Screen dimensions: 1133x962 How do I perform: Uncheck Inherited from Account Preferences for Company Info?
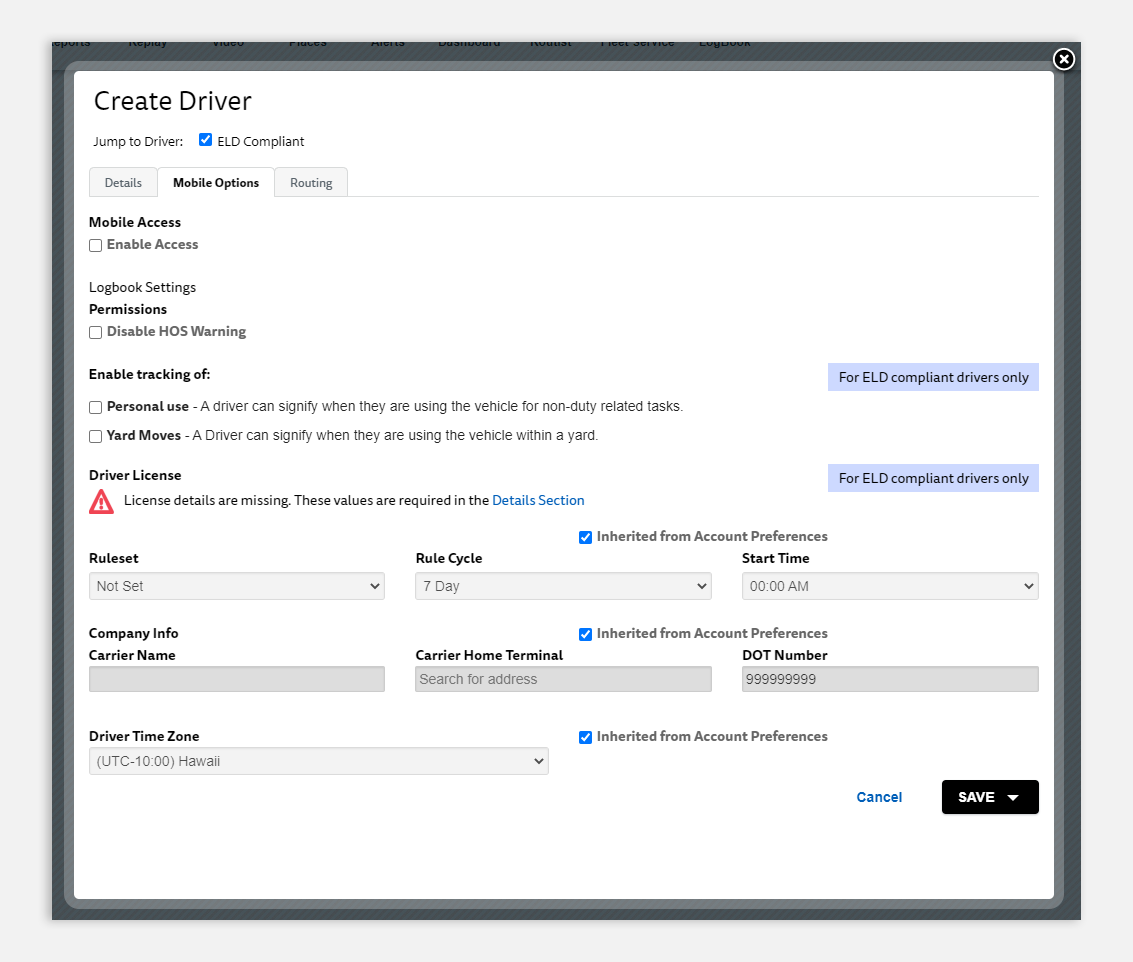pos(585,634)
